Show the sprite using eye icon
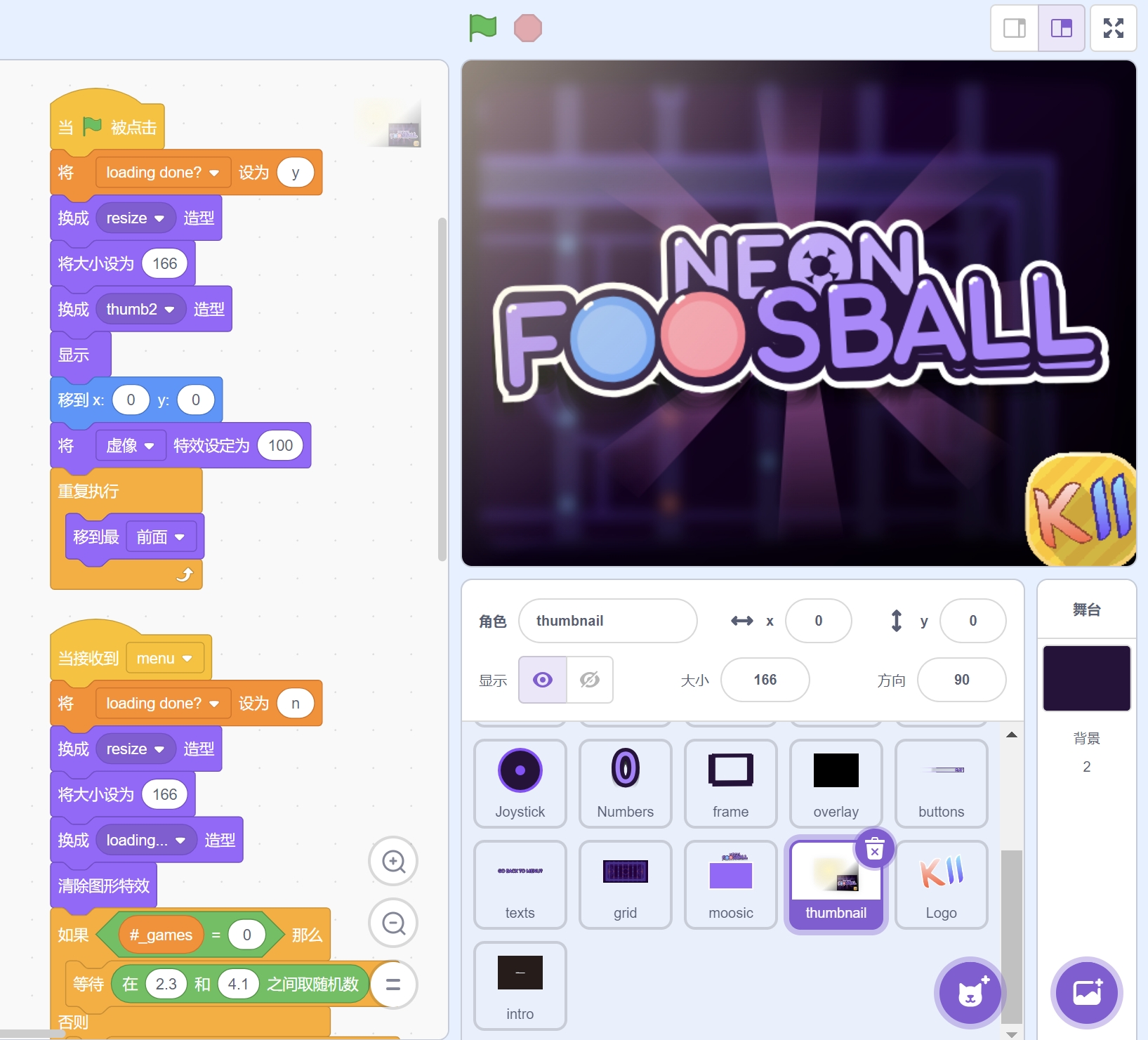 [x=543, y=680]
